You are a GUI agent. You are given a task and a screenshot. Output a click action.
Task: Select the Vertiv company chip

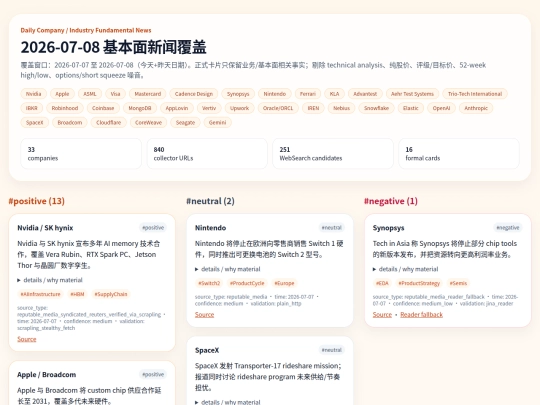tap(209, 108)
